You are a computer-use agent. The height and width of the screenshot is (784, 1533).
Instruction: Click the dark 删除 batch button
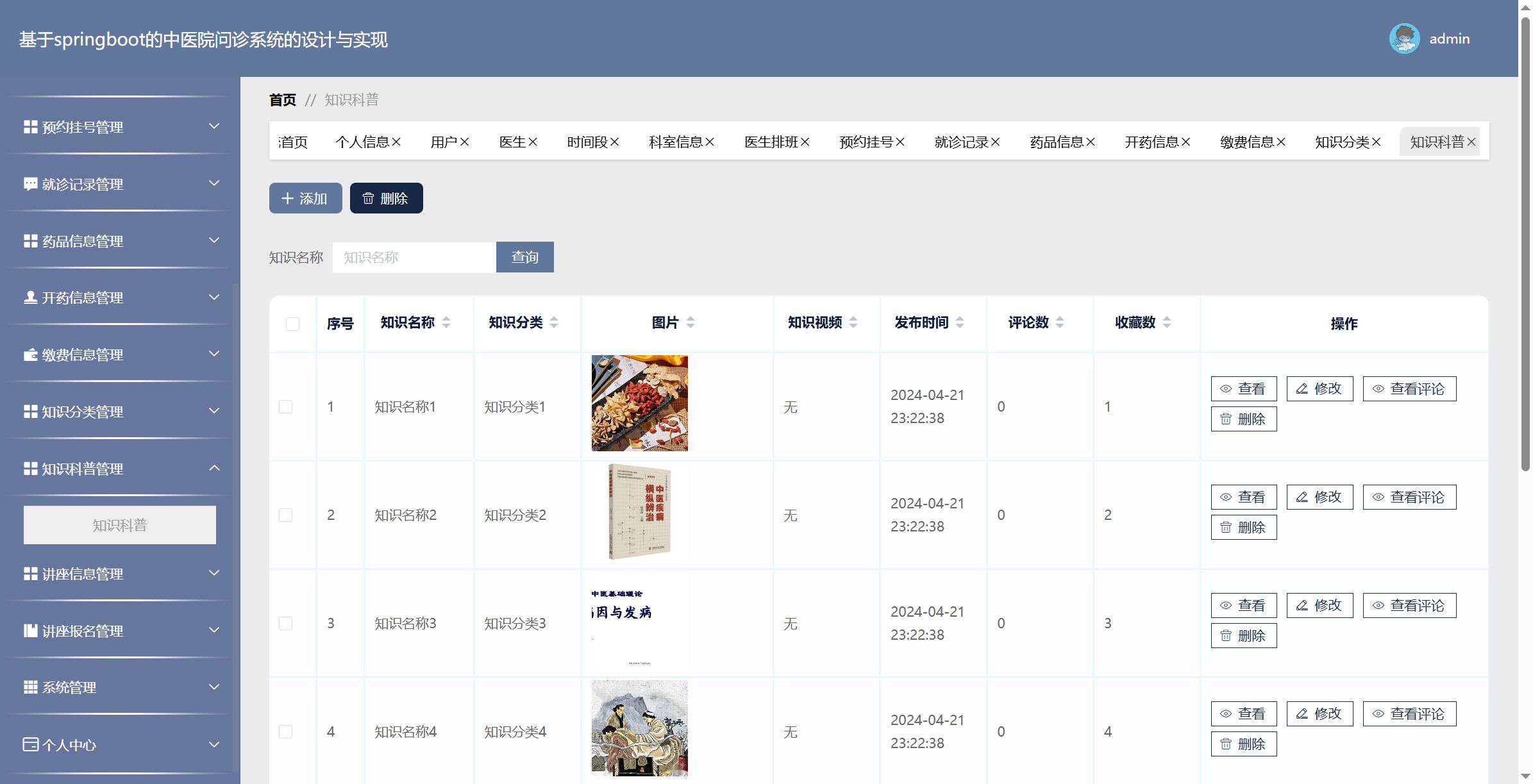[x=386, y=198]
